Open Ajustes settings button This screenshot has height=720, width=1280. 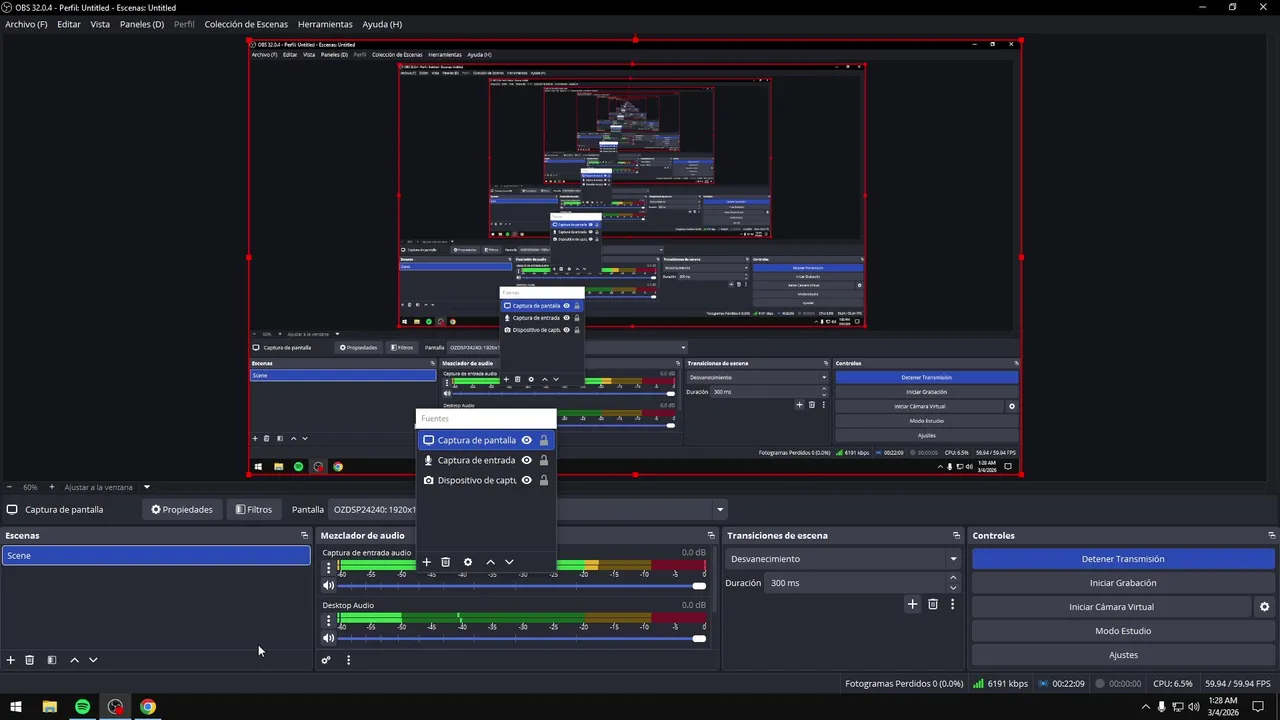point(1123,655)
